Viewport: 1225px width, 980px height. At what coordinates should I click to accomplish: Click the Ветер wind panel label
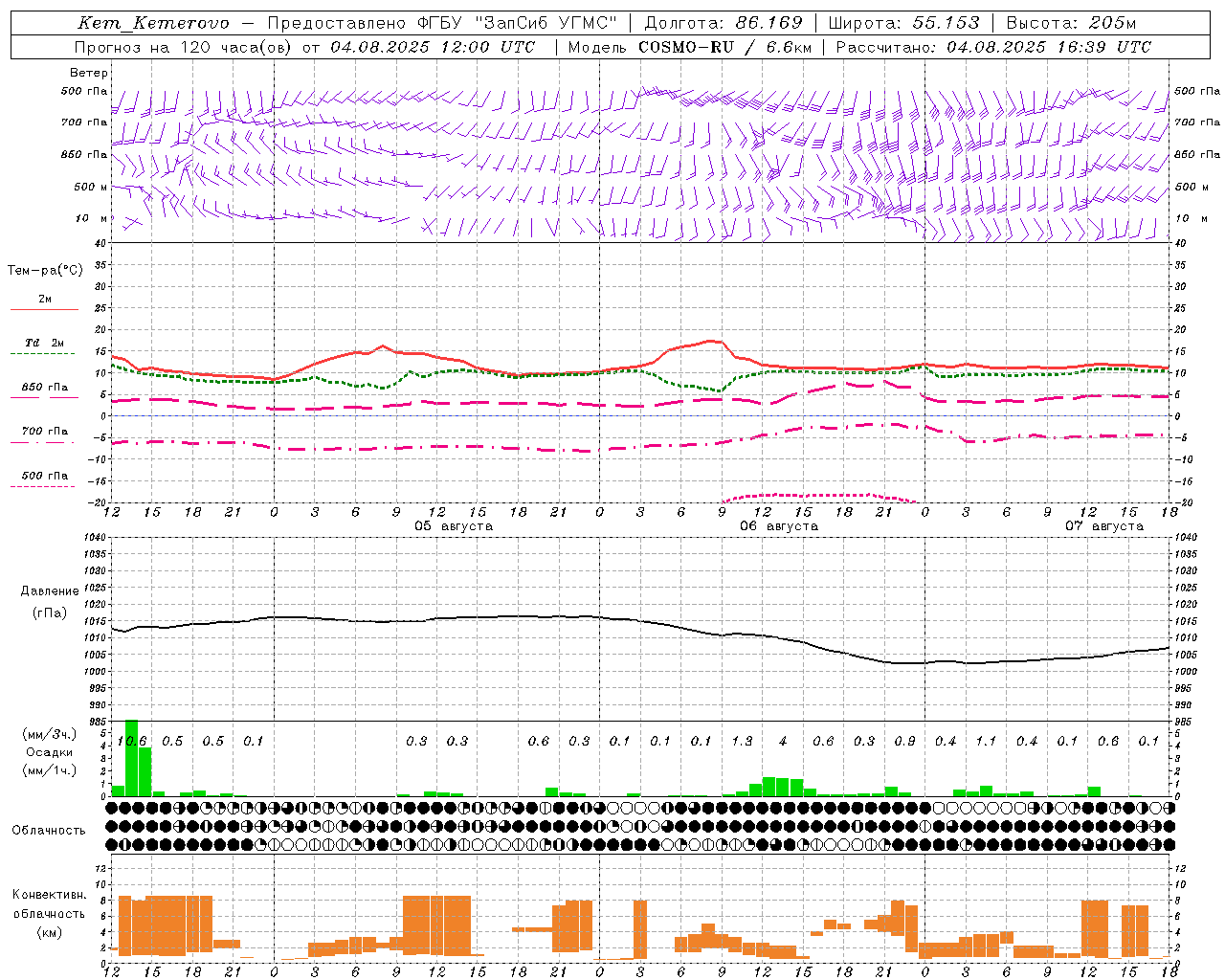89,73
